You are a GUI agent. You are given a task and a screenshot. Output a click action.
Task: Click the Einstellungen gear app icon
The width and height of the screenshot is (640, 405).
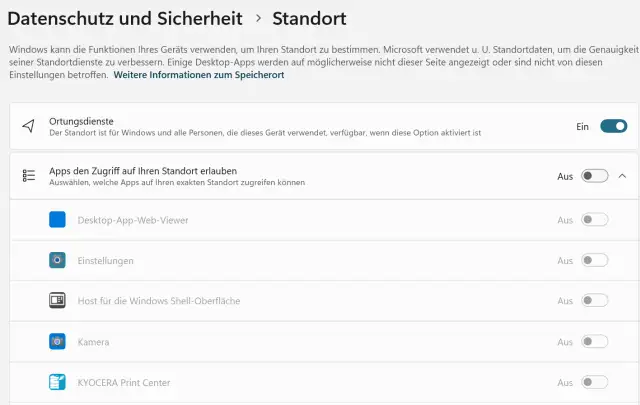click(58, 260)
